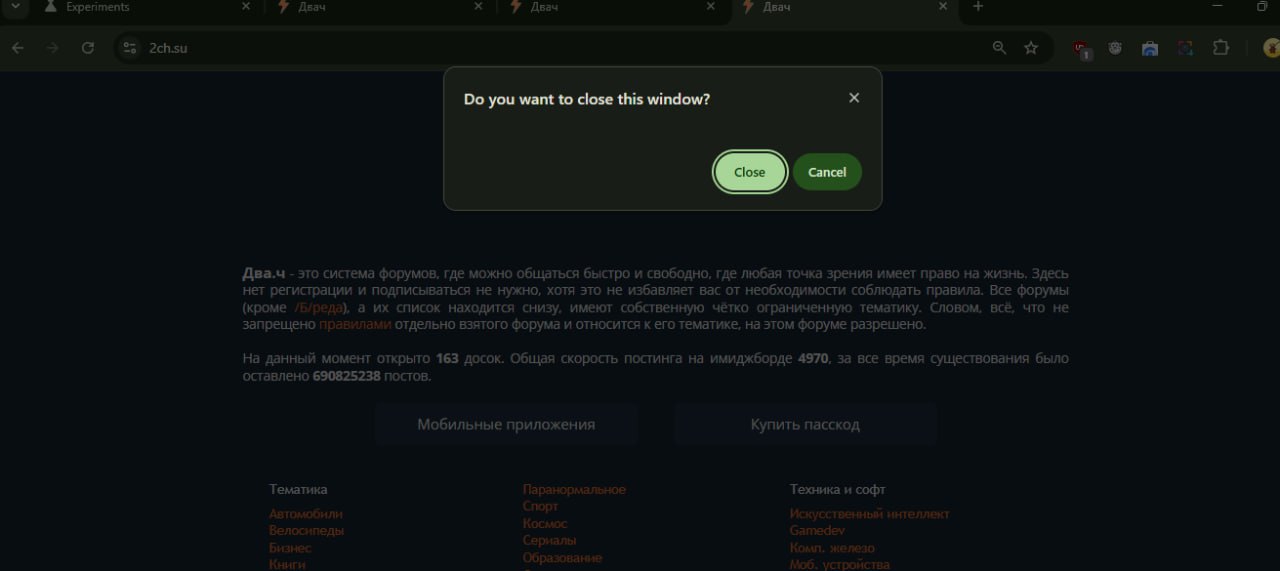This screenshot has width=1280, height=571.
Task: Open the правилами link
Action: (x=354, y=324)
